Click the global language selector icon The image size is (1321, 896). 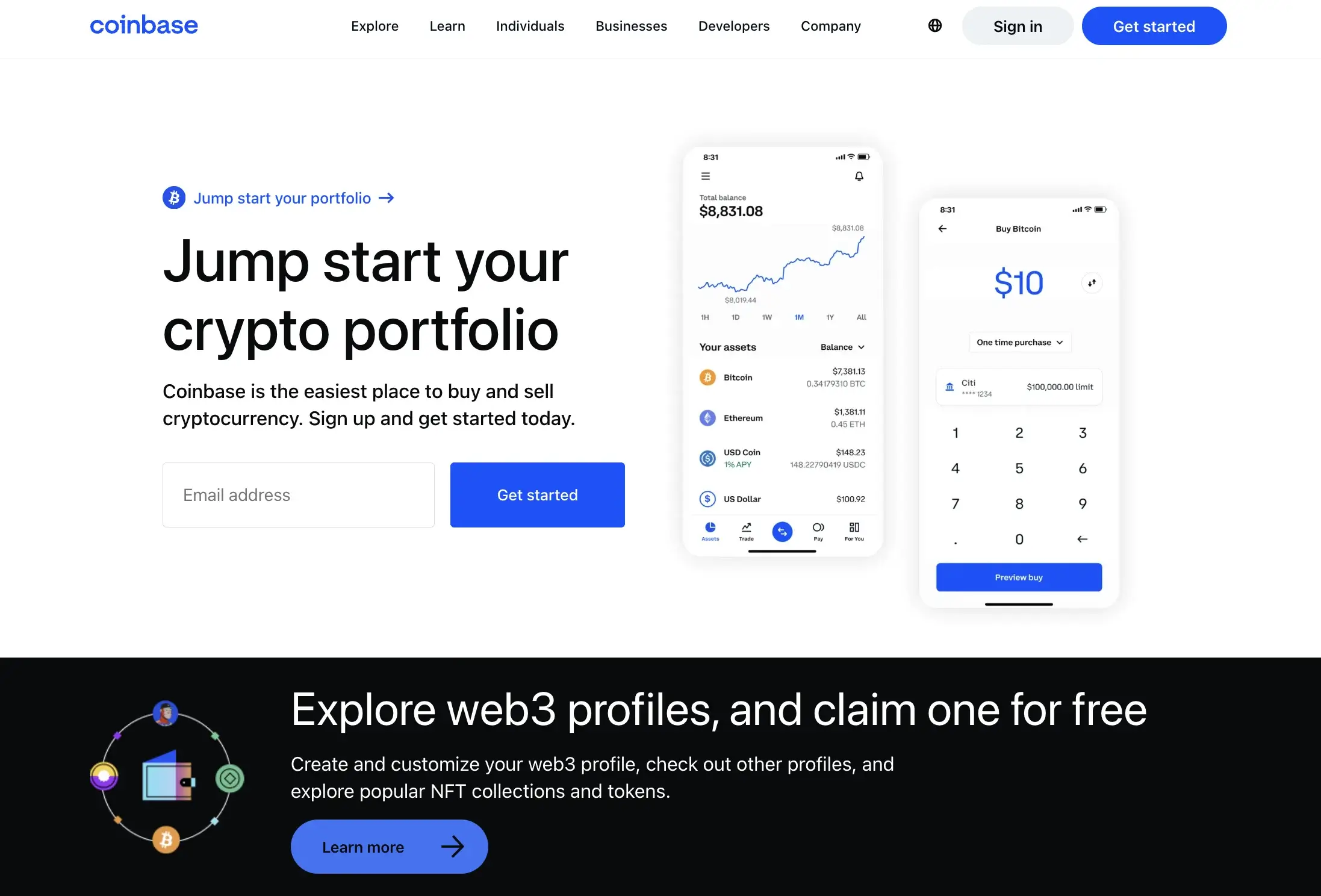934,25
